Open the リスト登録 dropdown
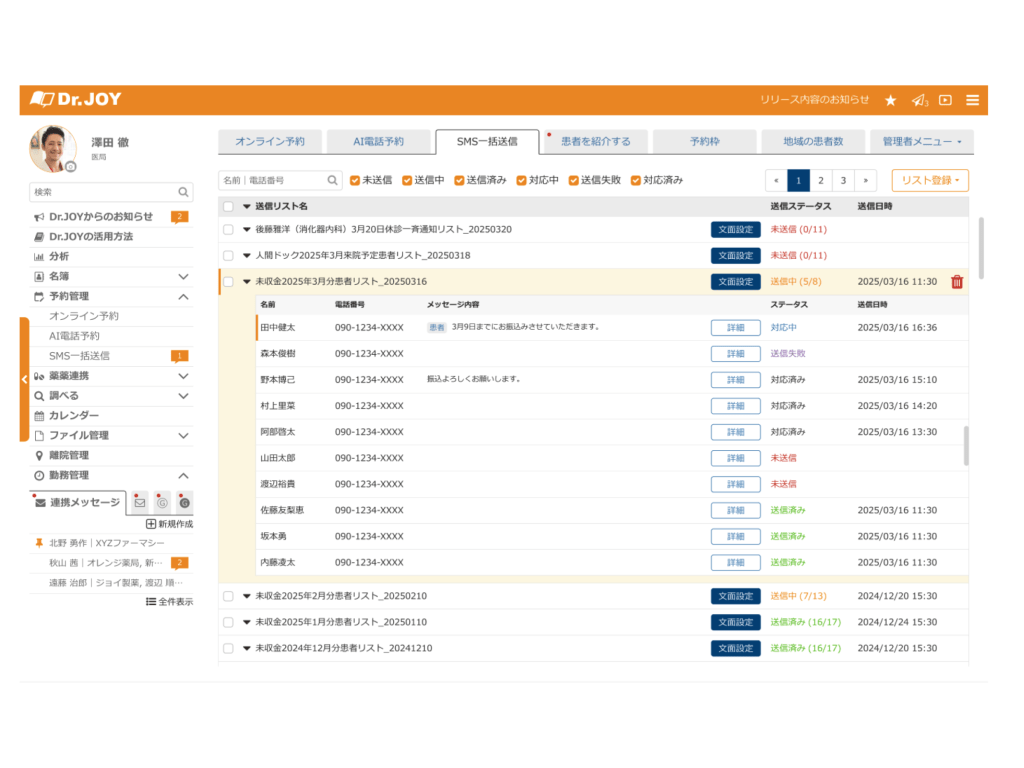The width and height of the screenshot is (1024, 768). [x=930, y=181]
